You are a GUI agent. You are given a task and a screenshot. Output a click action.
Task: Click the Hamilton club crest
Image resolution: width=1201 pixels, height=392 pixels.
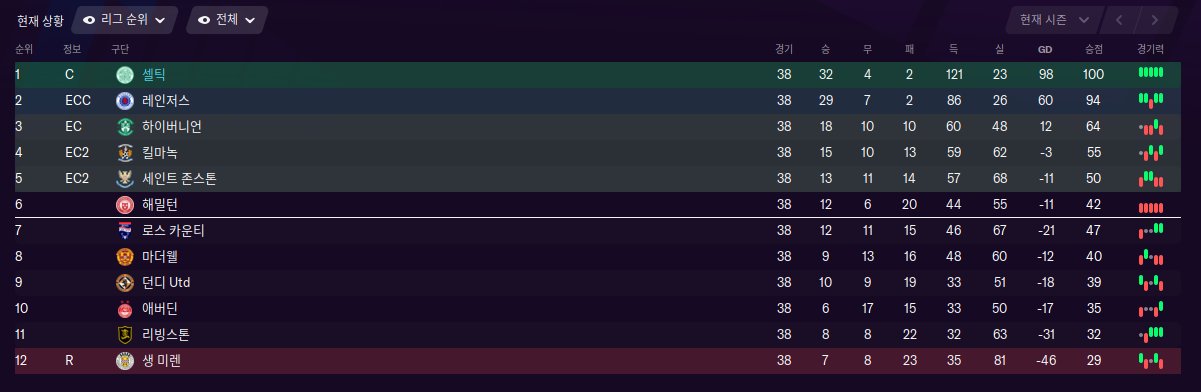(124, 205)
